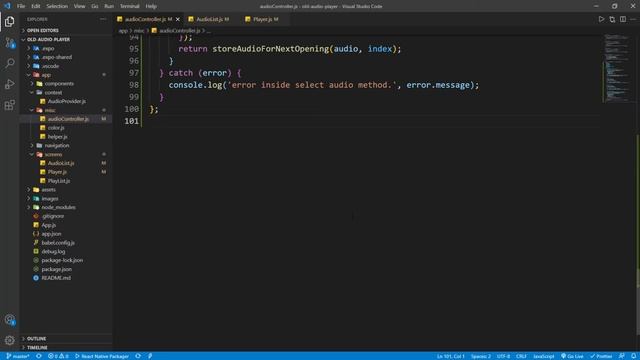The width and height of the screenshot is (640, 360).
Task: Open README.md in the file tree
Action: coord(66,278)
